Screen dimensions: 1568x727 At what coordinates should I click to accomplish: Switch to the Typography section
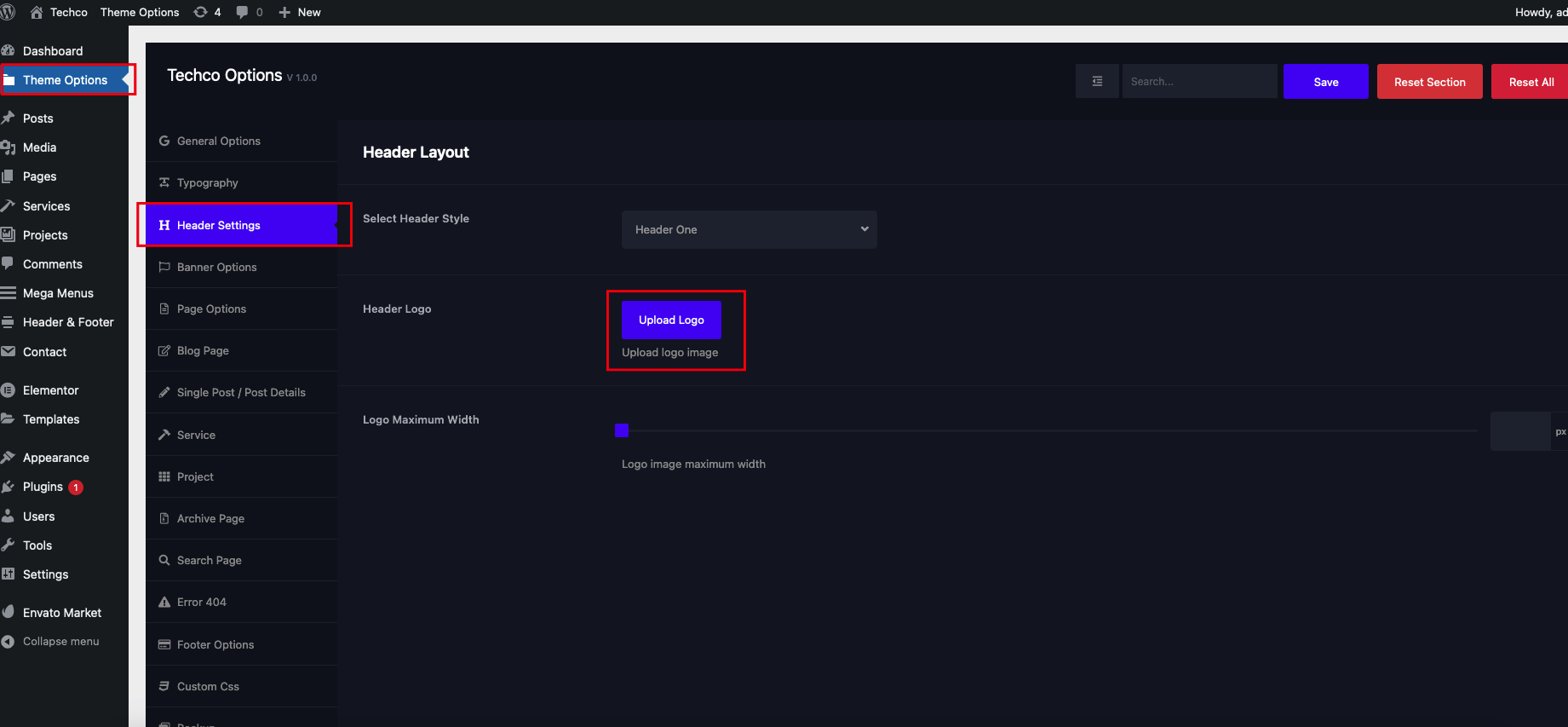(207, 183)
